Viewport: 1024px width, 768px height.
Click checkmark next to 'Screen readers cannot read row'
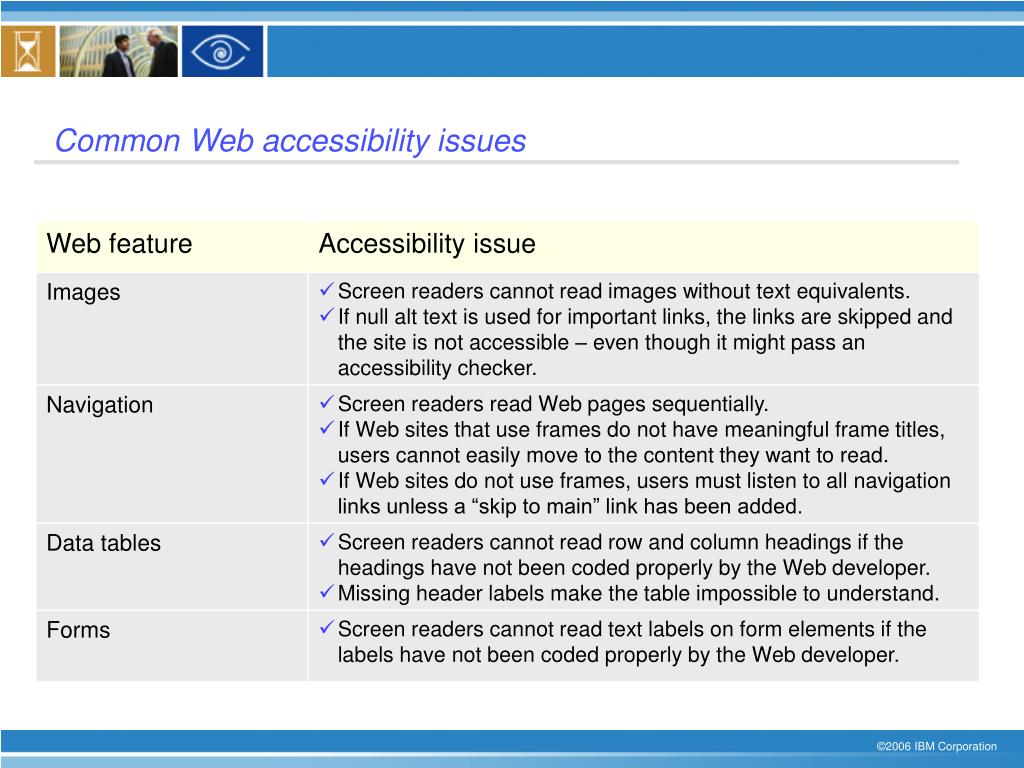coord(326,542)
